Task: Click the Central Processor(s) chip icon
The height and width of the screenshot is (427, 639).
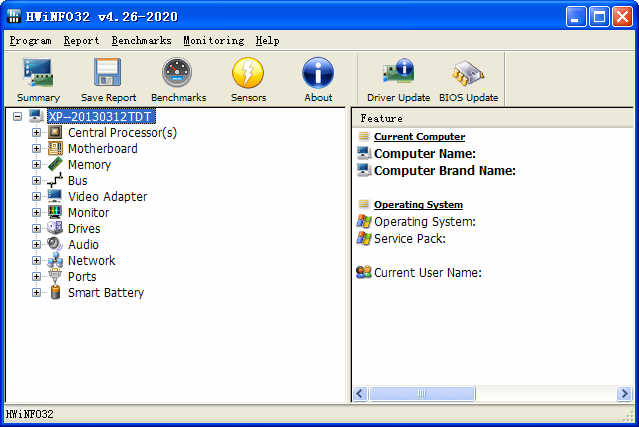Action: point(55,132)
